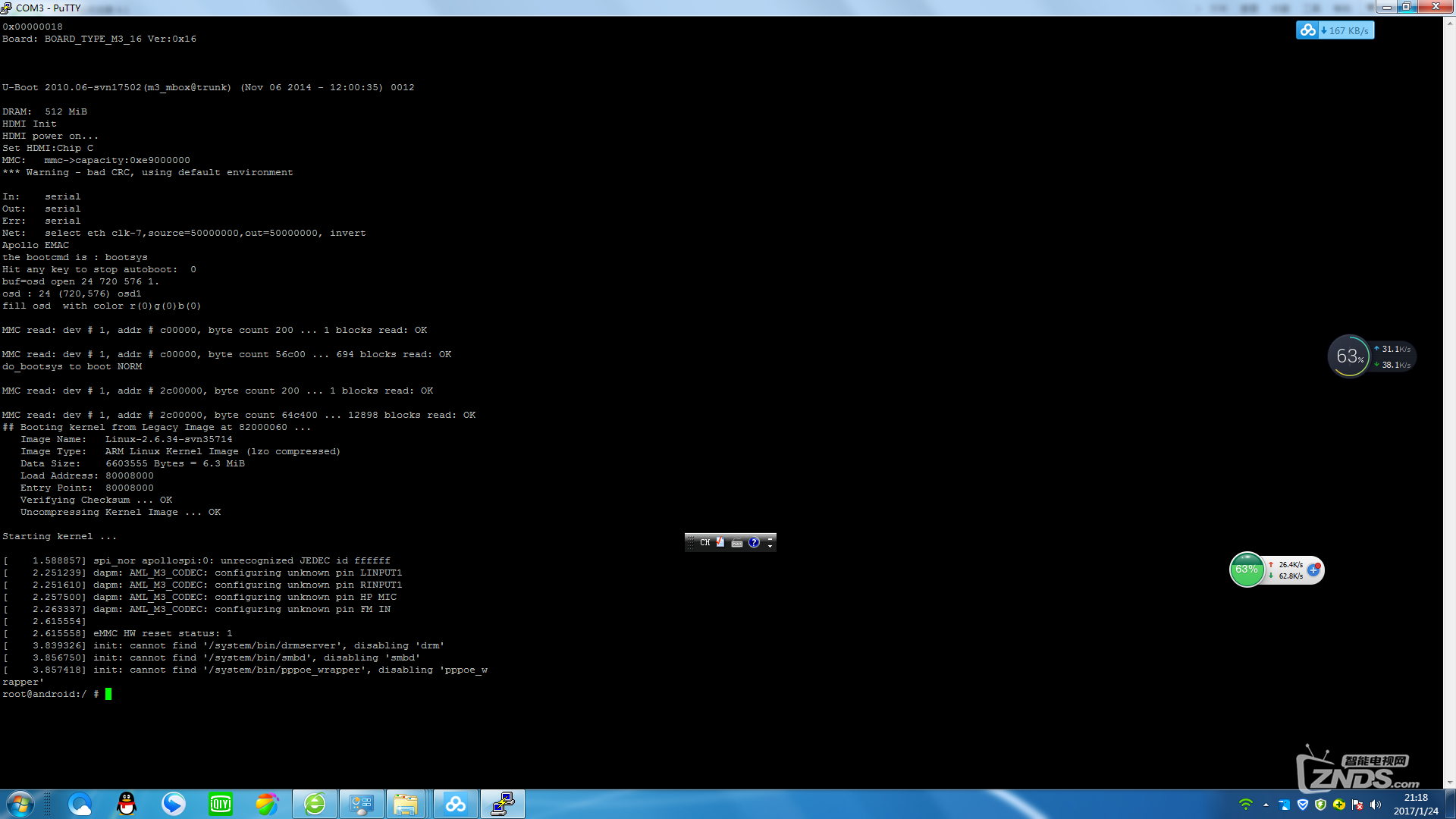Open the blue bird tray icon
Screen dimensions: 1456x819
tap(1284, 805)
